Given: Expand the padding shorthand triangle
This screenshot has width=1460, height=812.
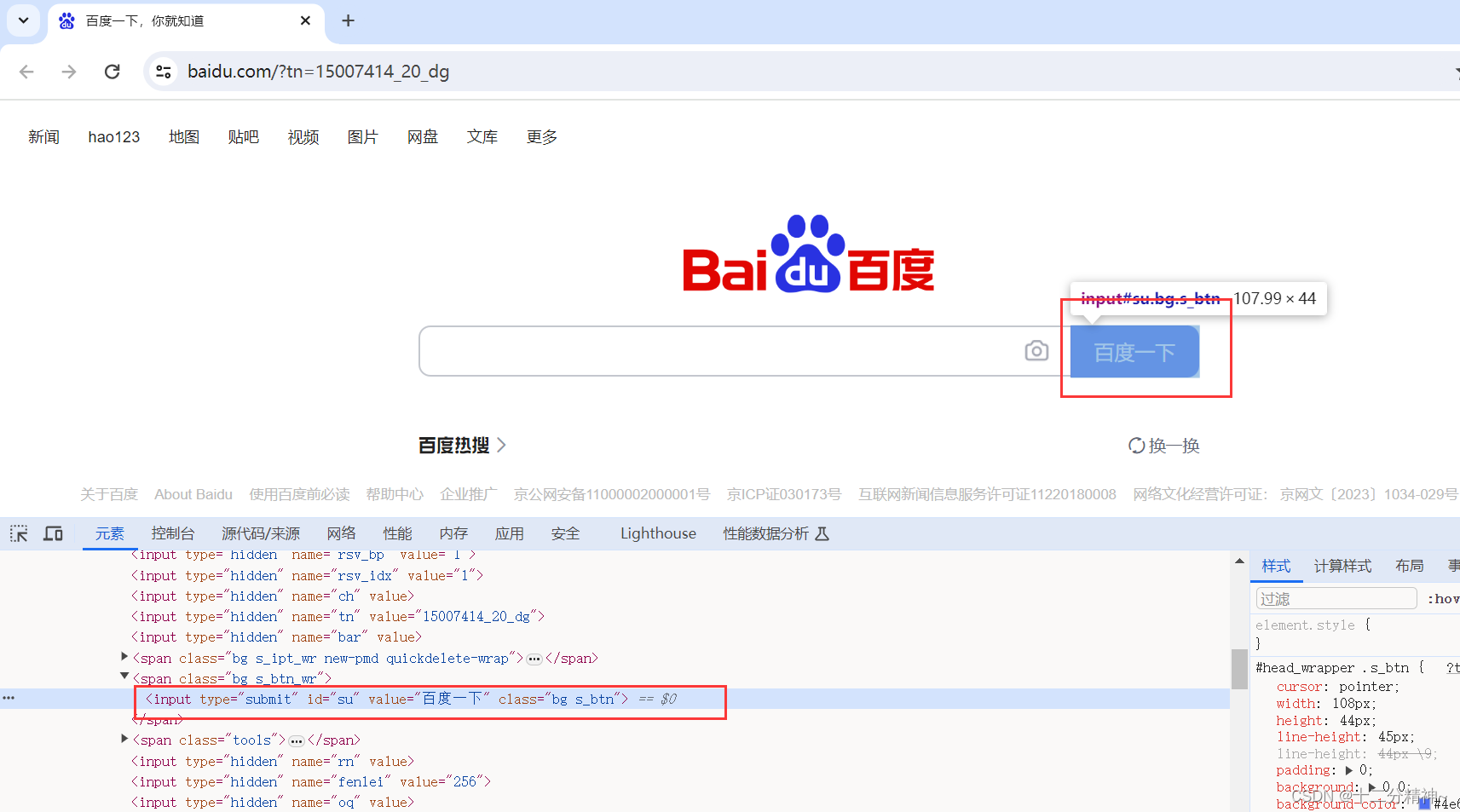Looking at the screenshot, I should point(1349,770).
